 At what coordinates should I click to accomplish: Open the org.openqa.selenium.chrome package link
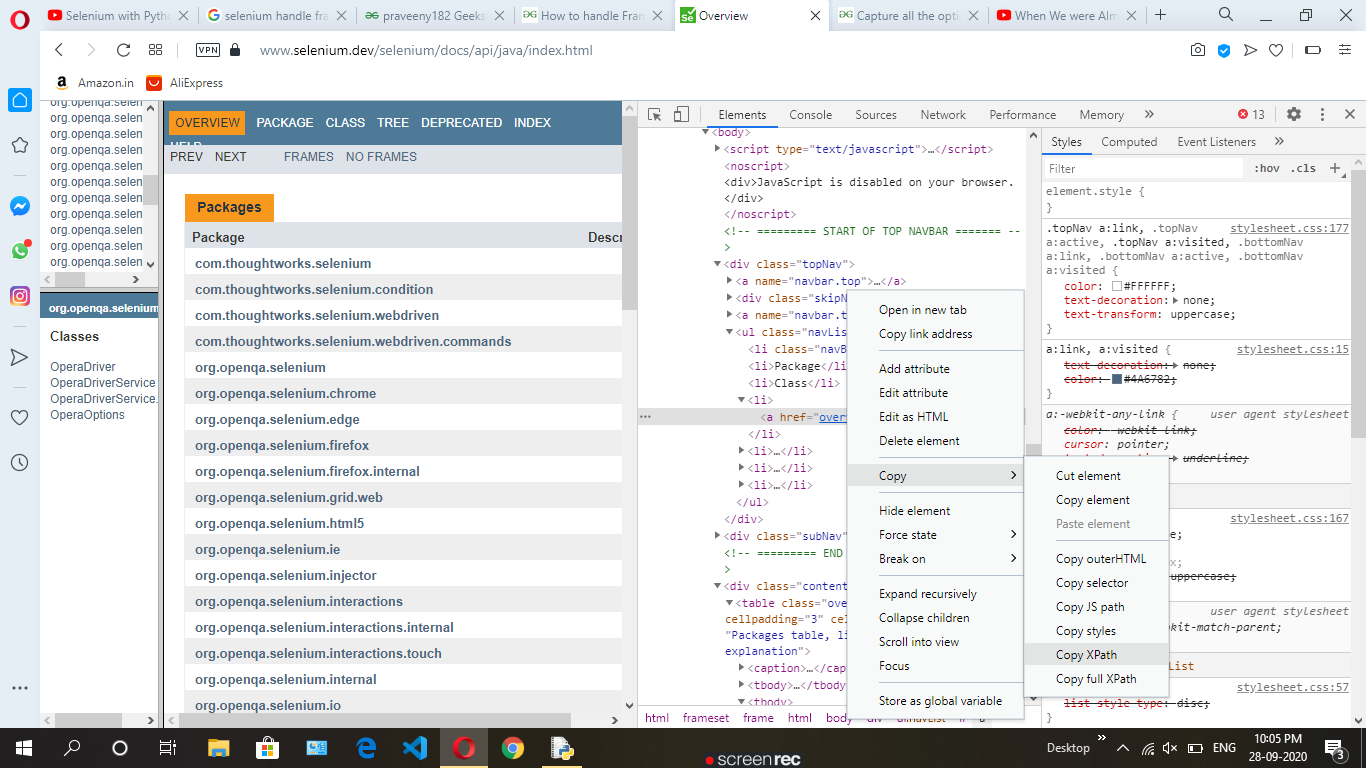point(285,393)
